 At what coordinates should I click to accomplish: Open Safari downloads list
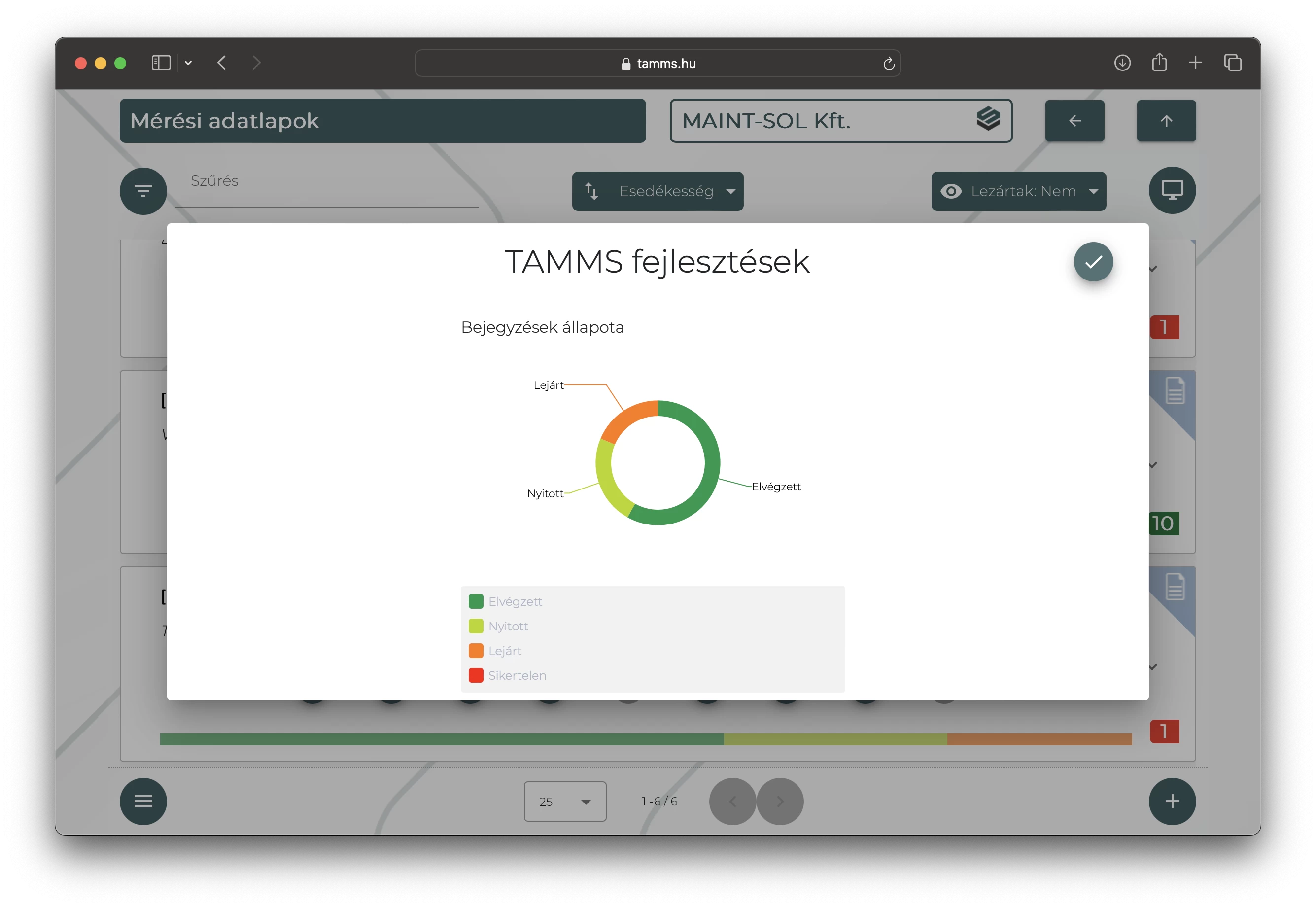pyautogui.click(x=1121, y=63)
